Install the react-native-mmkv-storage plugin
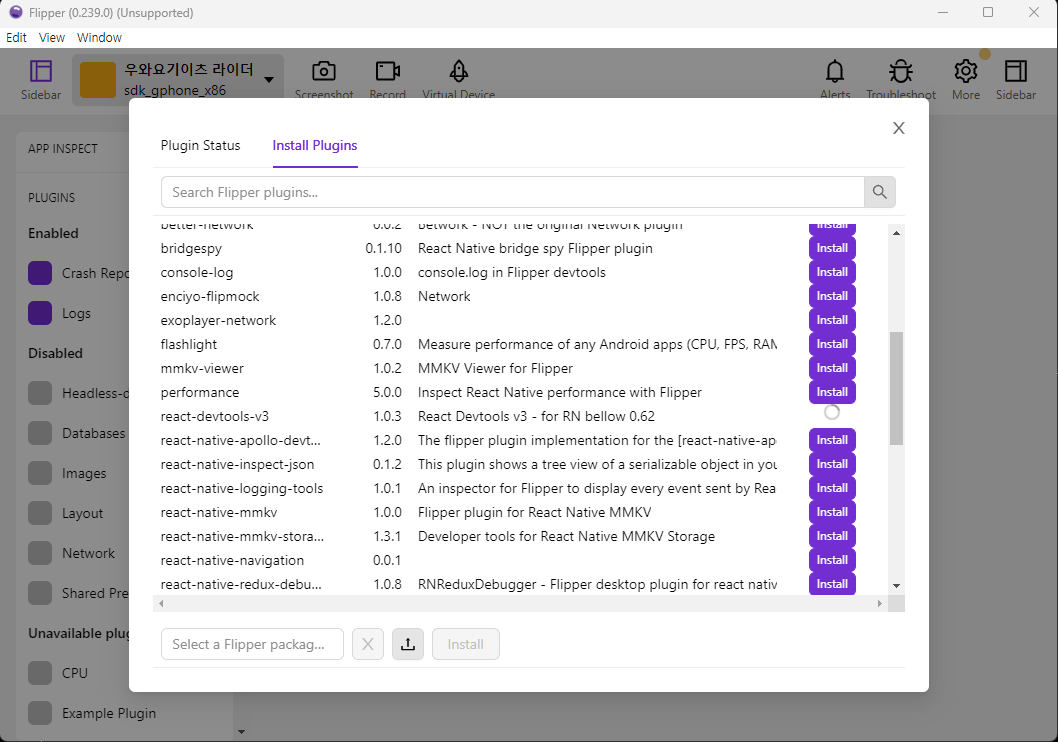This screenshot has width=1058, height=742. (832, 536)
